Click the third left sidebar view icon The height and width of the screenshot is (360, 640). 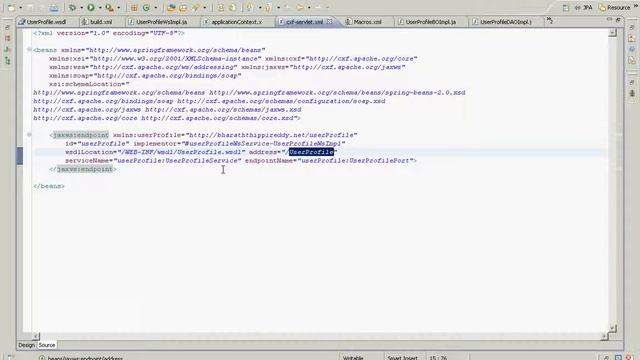coord(7,49)
